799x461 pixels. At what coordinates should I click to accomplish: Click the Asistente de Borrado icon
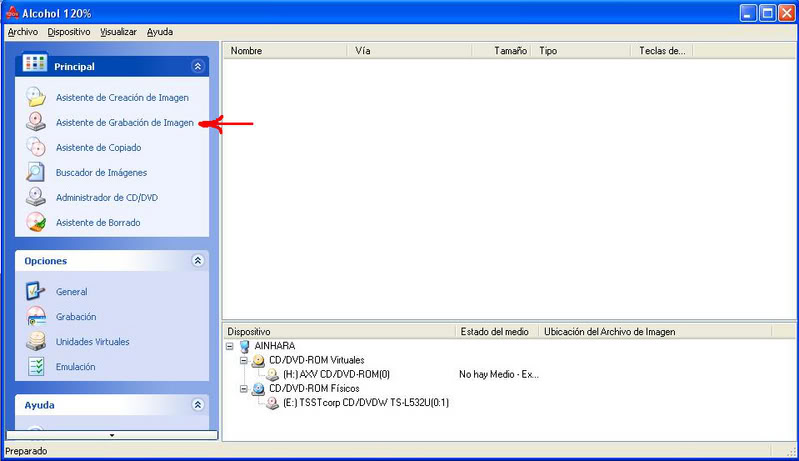[x=36, y=222]
